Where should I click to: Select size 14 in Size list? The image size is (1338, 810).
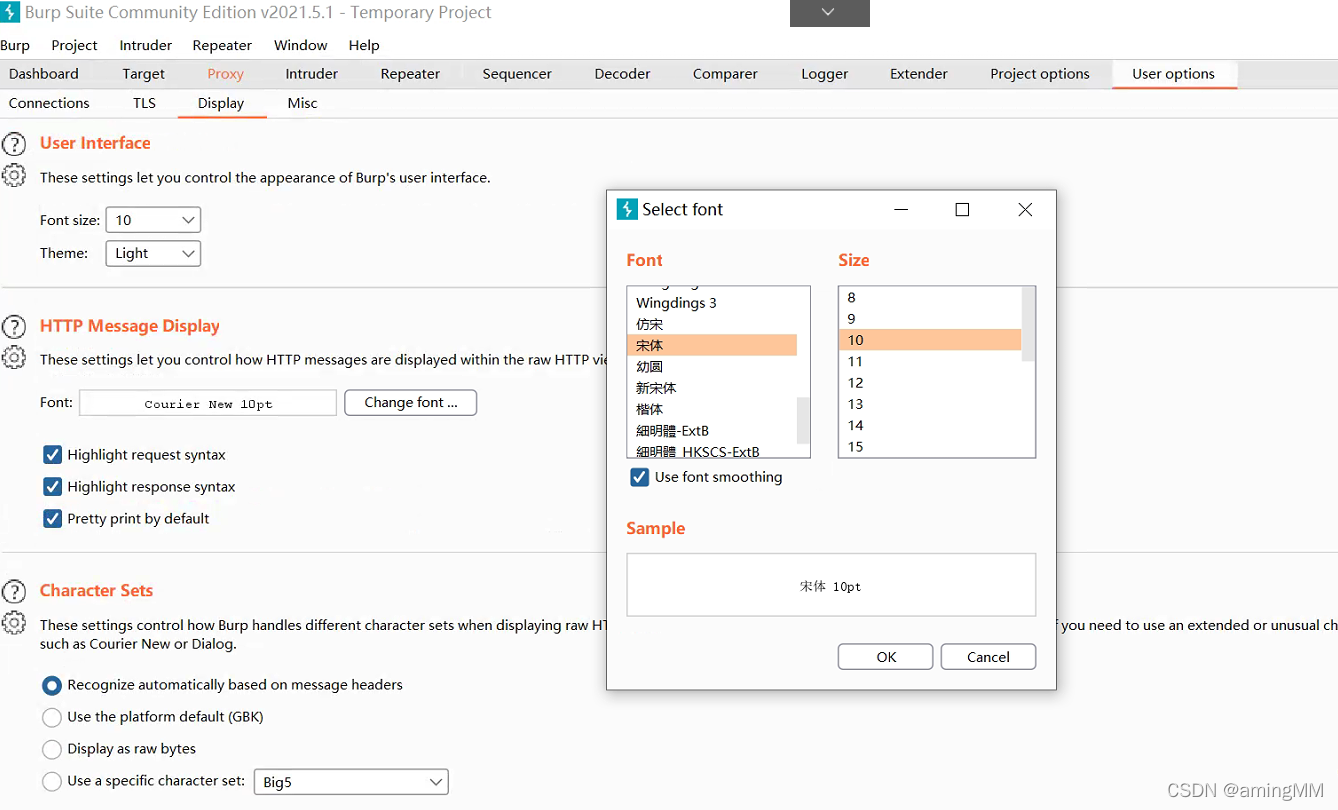pyautogui.click(x=930, y=425)
